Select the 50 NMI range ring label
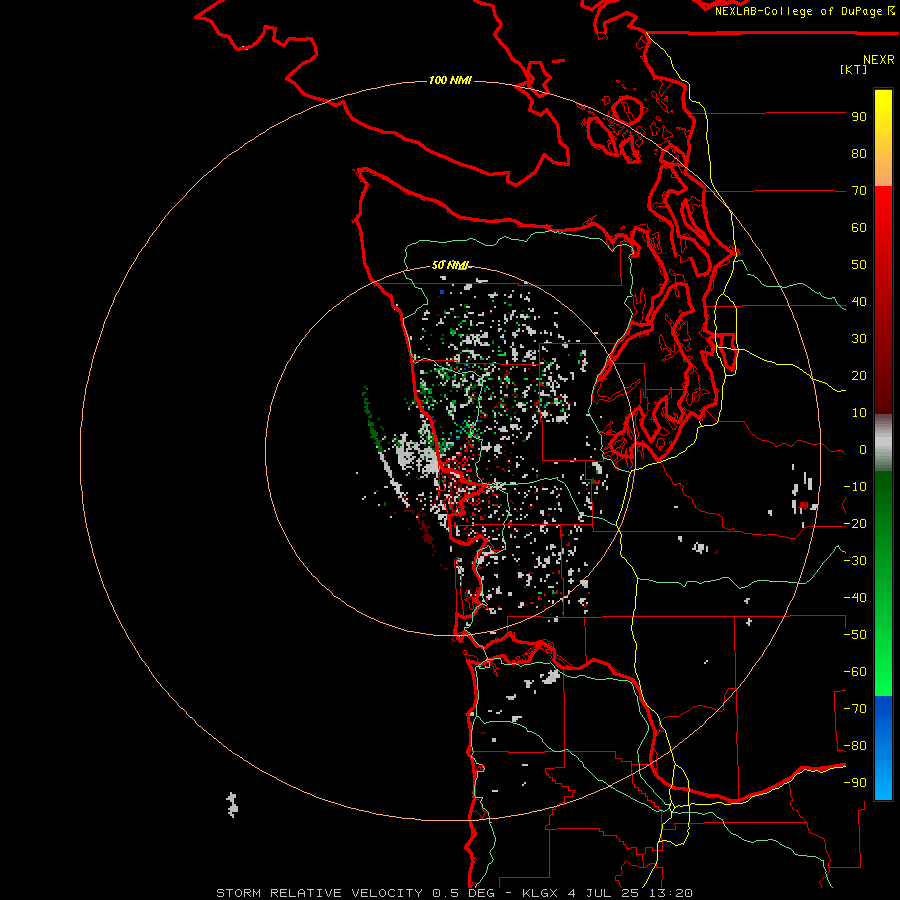Viewport: 900px width, 900px height. pos(450,265)
